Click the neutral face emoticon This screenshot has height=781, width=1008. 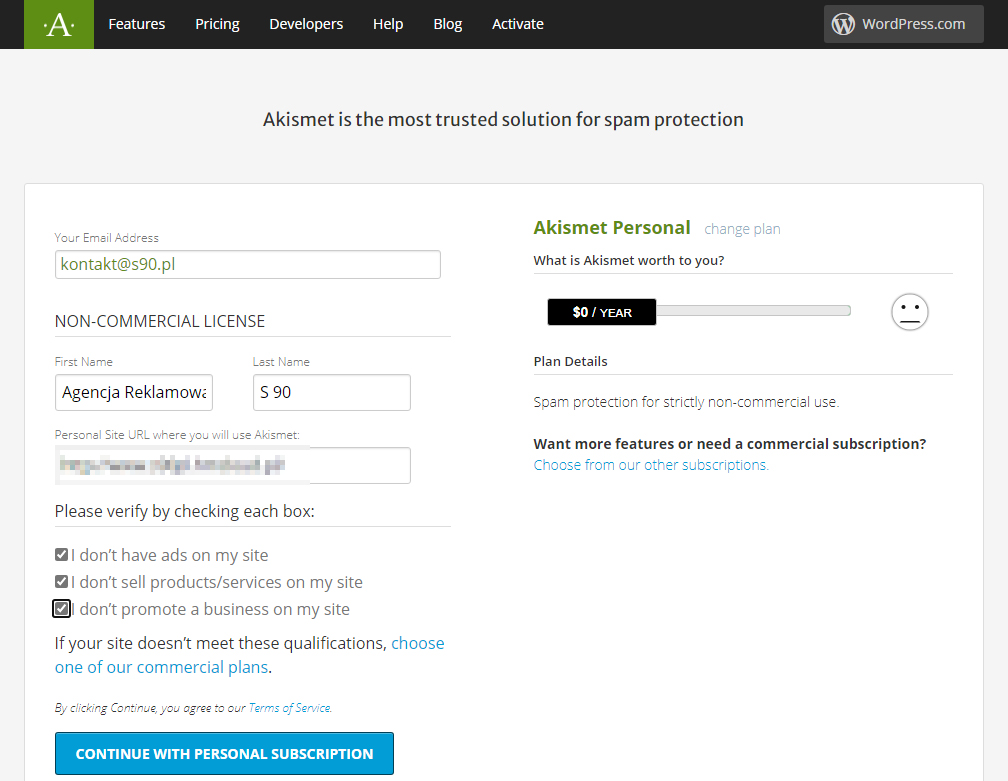click(910, 312)
